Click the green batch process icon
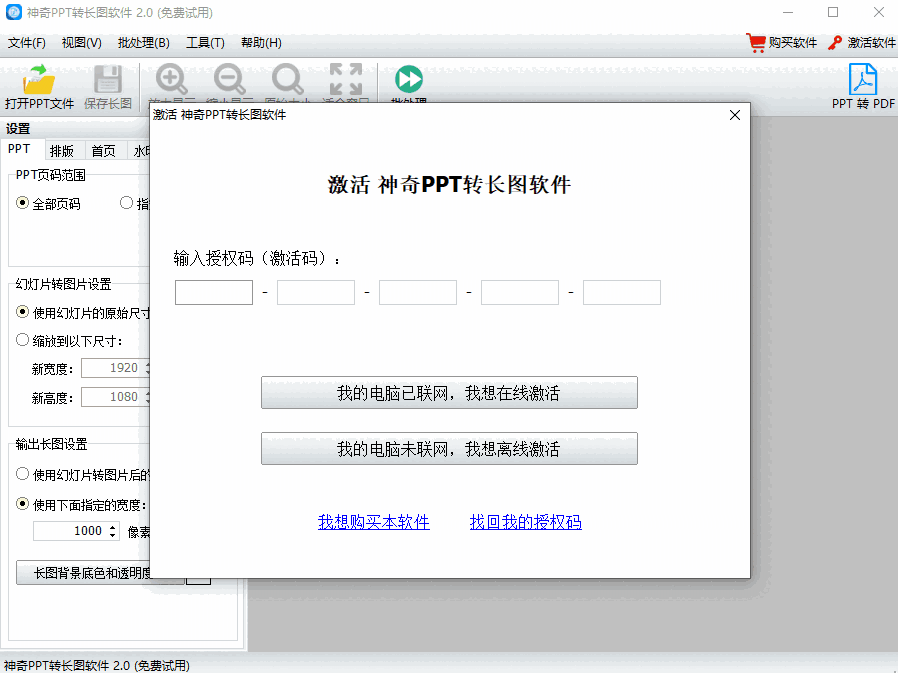Image resolution: width=898 pixels, height=673 pixels. click(409, 79)
